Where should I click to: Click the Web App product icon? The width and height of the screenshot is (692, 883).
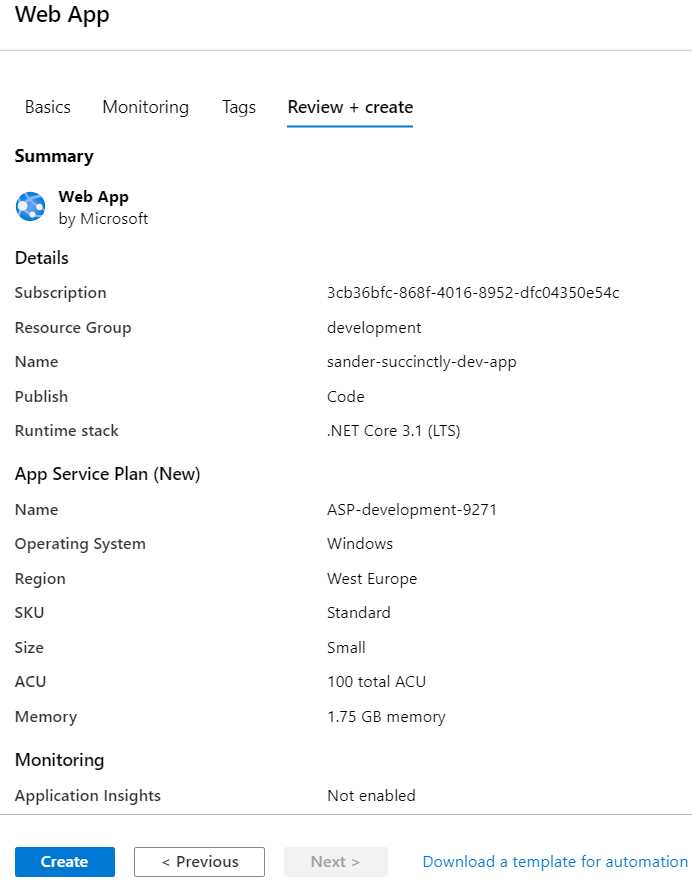[30, 206]
